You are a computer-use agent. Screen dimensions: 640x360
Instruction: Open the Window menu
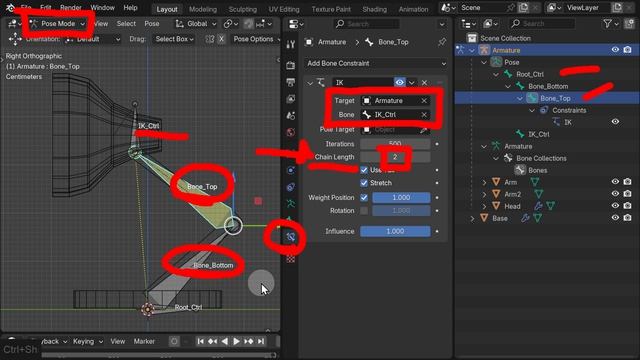(x=102, y=8)
